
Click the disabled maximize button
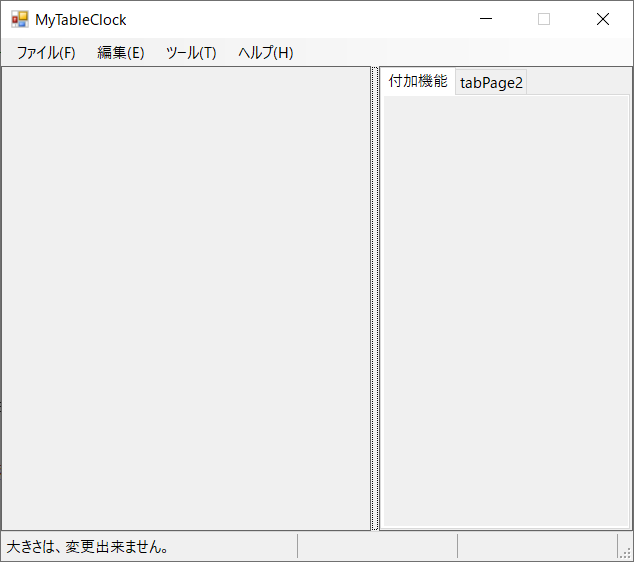(x=544, y=19)
